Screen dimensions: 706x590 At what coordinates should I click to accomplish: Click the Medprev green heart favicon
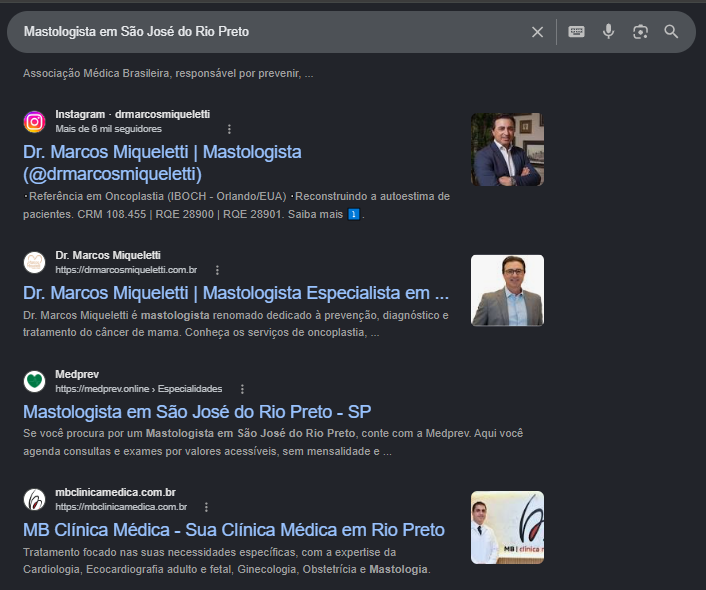click(x=34, y=381)
